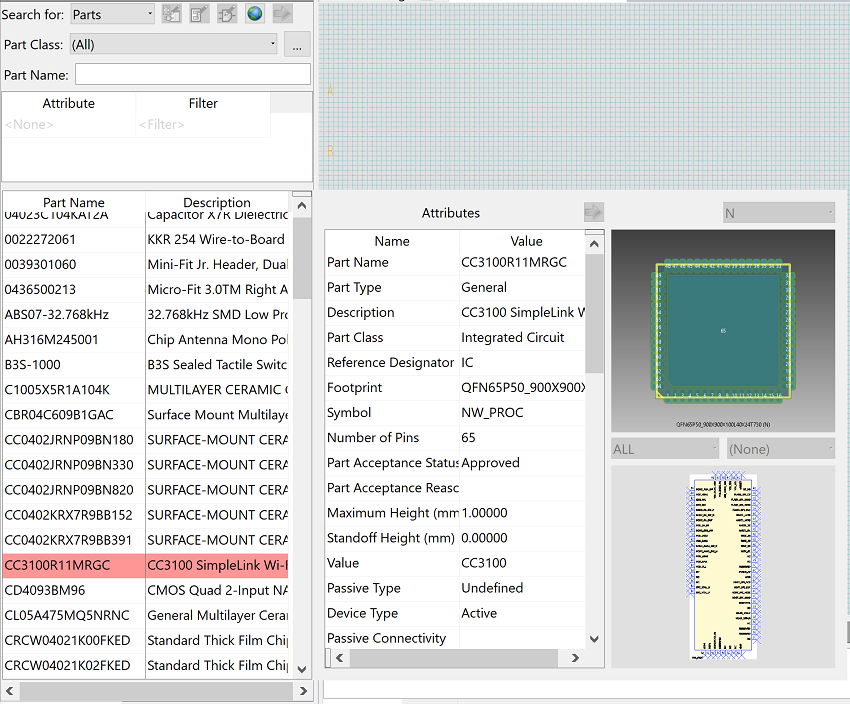This screenshot has height=704, width=850.
Task: Click the Attribute column header
Action: 68,103
